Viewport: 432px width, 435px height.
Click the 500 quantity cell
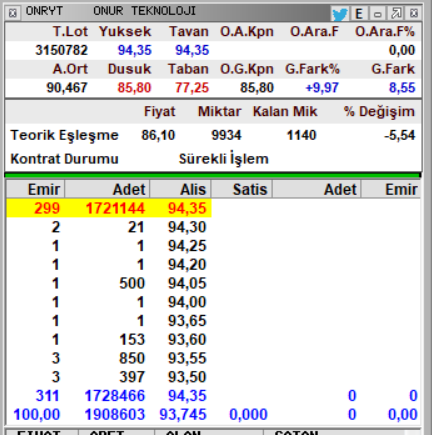click(x=132, y=283)
